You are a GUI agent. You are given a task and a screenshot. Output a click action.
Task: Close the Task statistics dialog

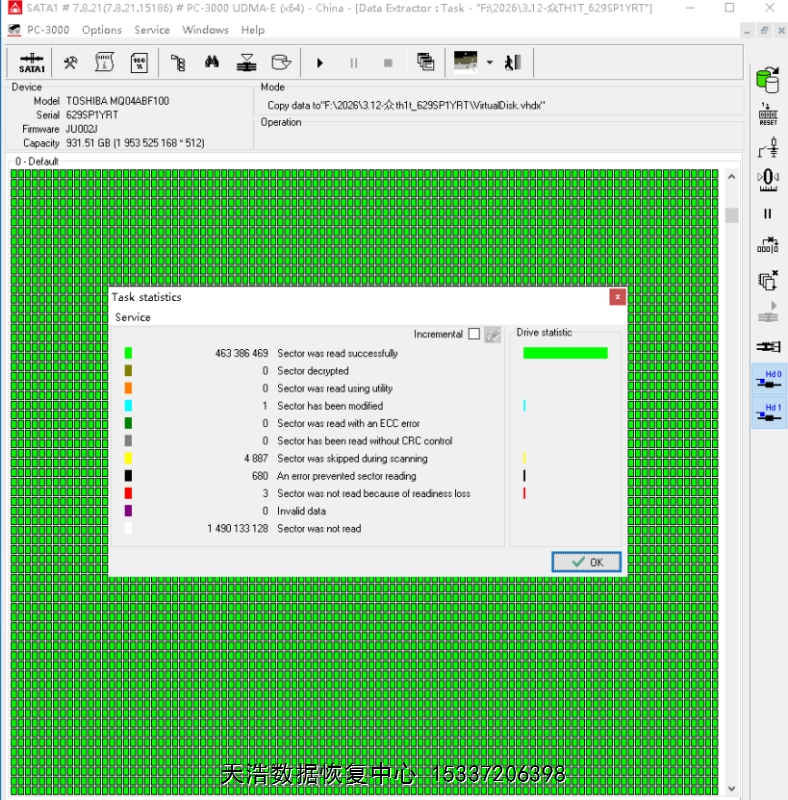618,297
